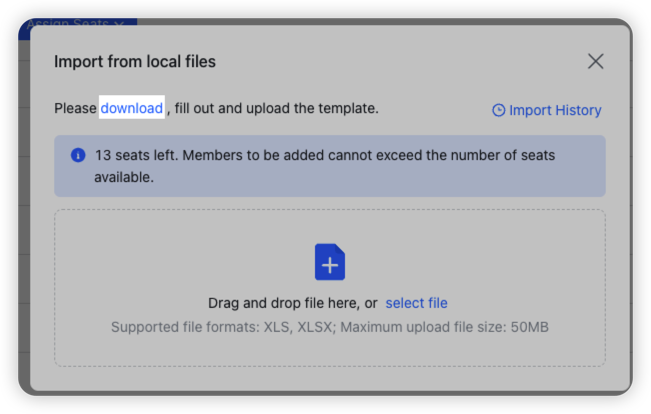Screen dimensions: 651x414
Task: Click the select file link
Action: point(416,303)
